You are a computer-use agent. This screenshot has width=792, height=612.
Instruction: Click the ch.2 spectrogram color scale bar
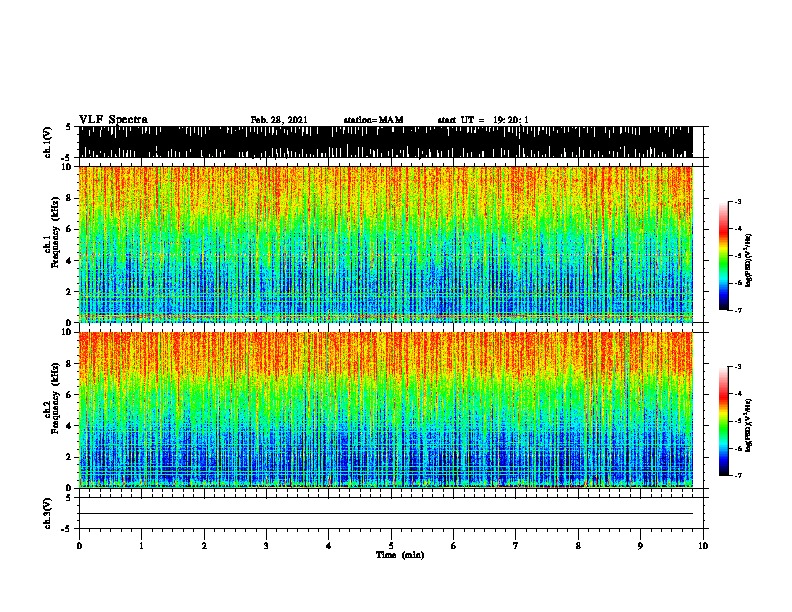point(724,421)
